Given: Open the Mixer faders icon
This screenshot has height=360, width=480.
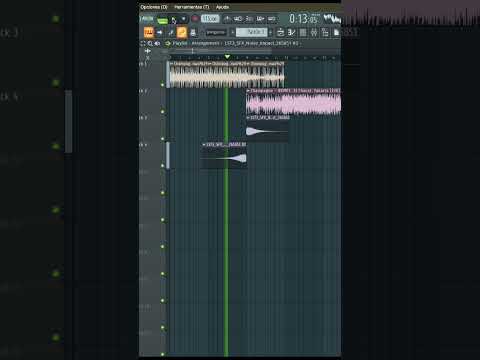Looking at the screenshot, I should click(x=314, y=32).
